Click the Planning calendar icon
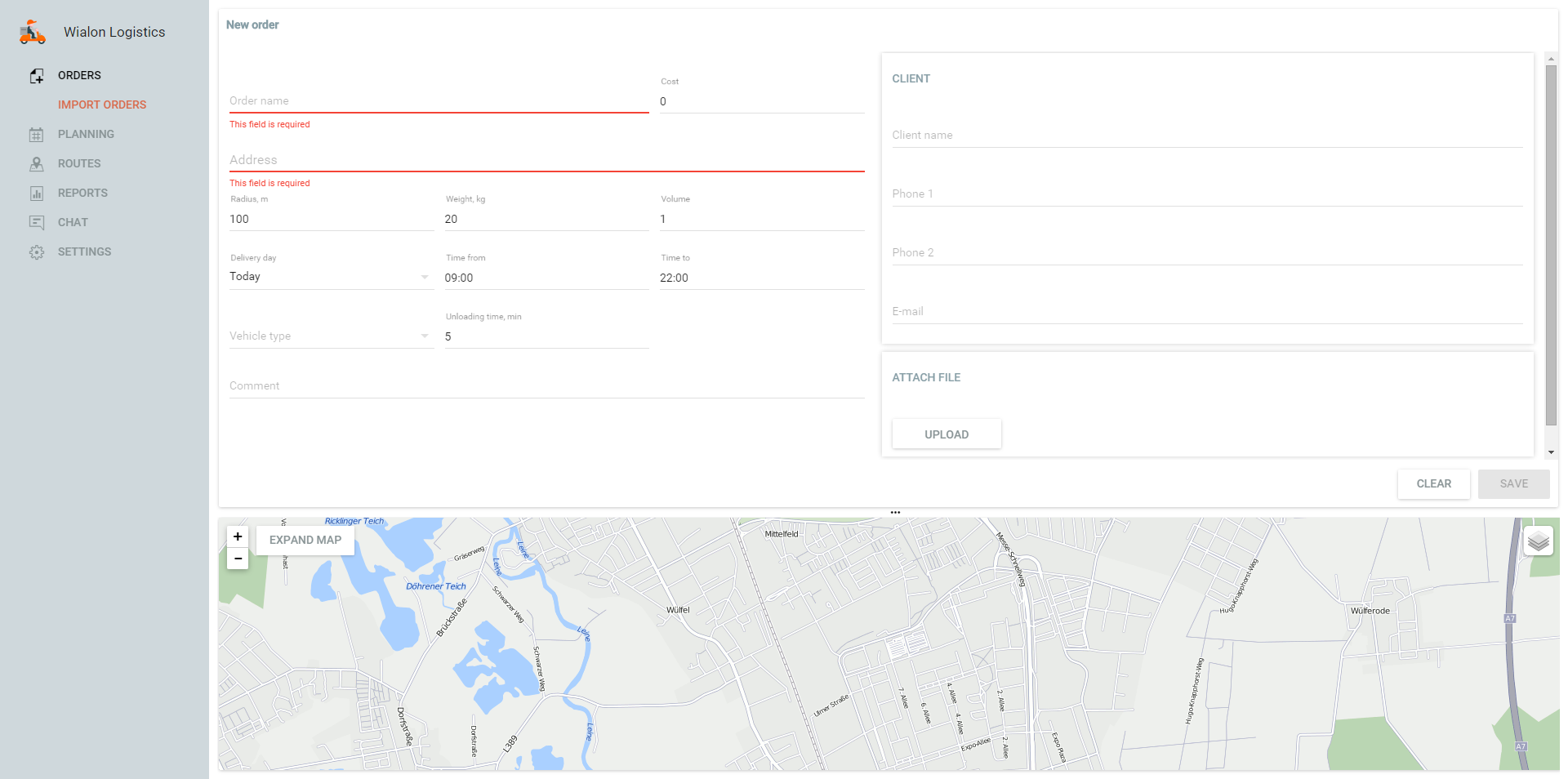1568x779 pixels. coord(37,135)
